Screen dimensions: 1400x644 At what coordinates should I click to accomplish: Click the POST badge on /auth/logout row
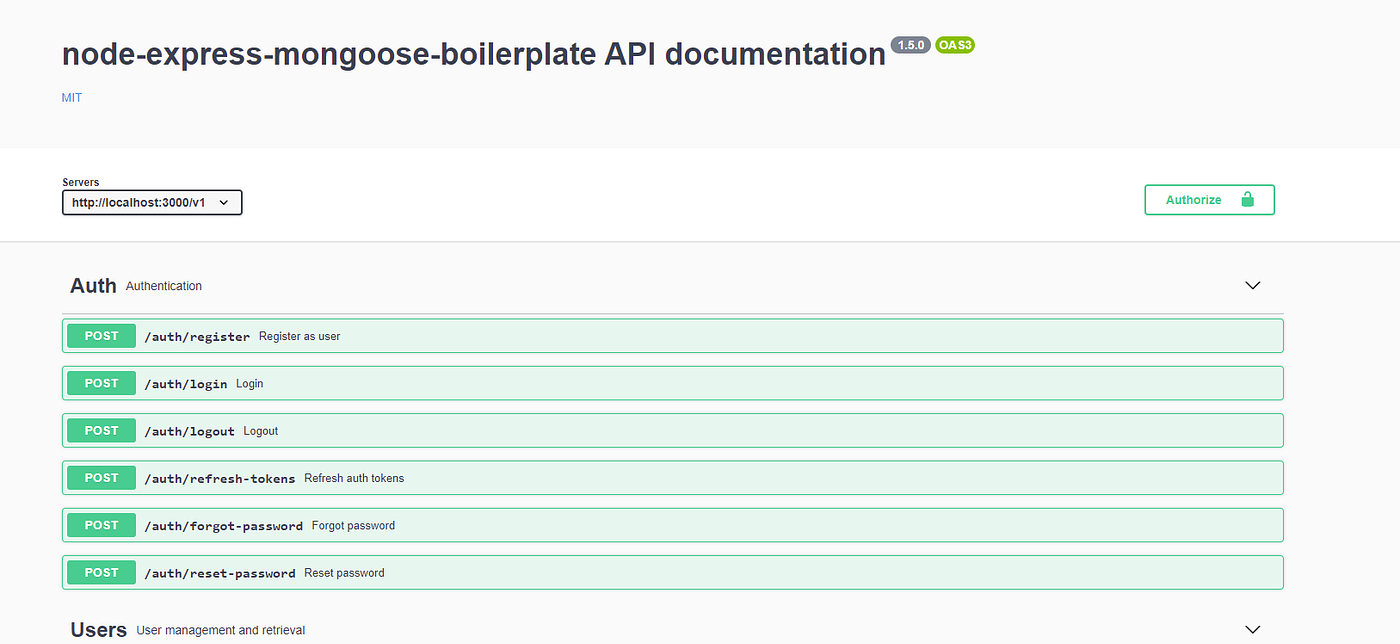(x=100, y=430)
